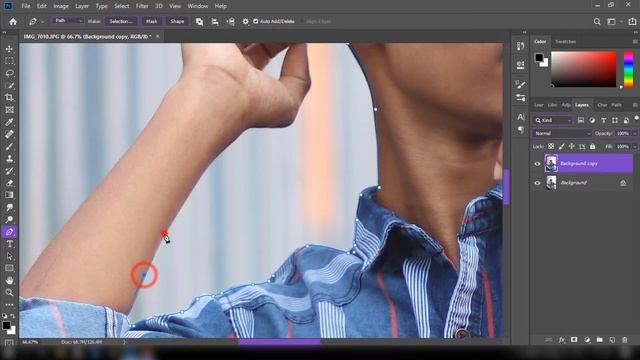Open the Filter menu

[142, 6]
